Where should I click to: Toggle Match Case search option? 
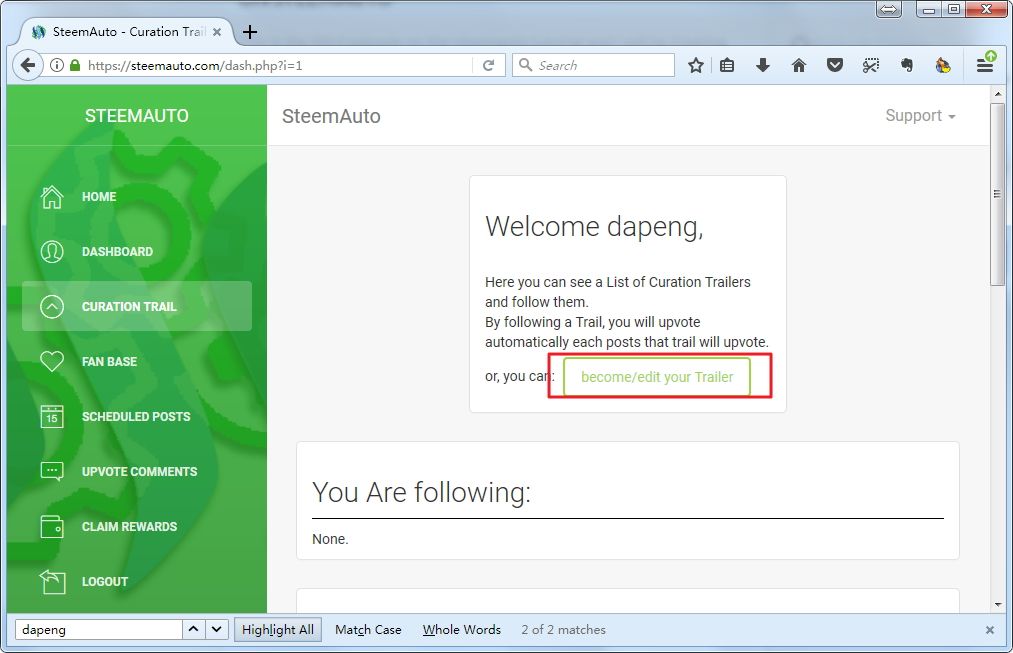368,629
